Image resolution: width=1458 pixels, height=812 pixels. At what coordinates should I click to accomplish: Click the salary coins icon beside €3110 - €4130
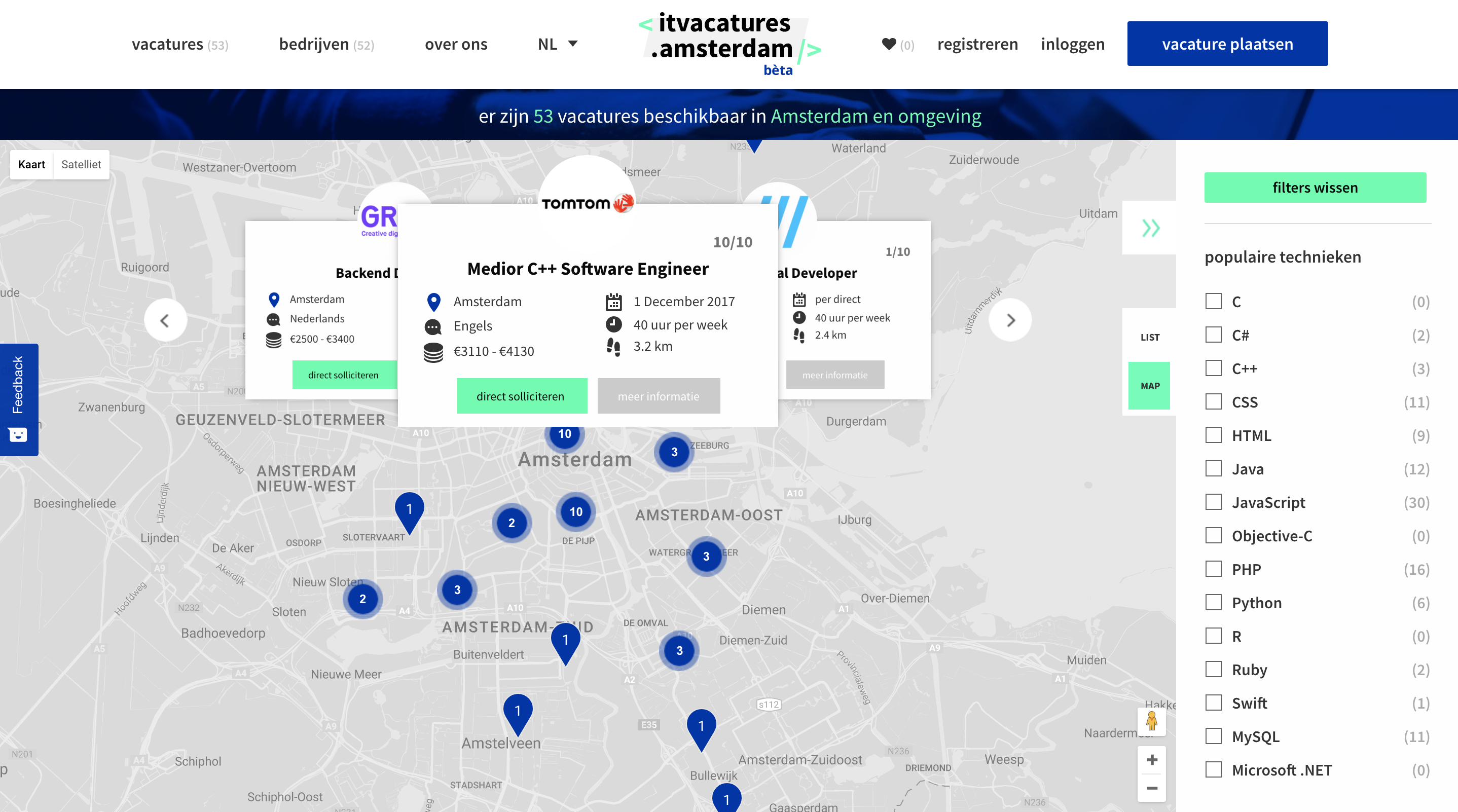point(433,352)
